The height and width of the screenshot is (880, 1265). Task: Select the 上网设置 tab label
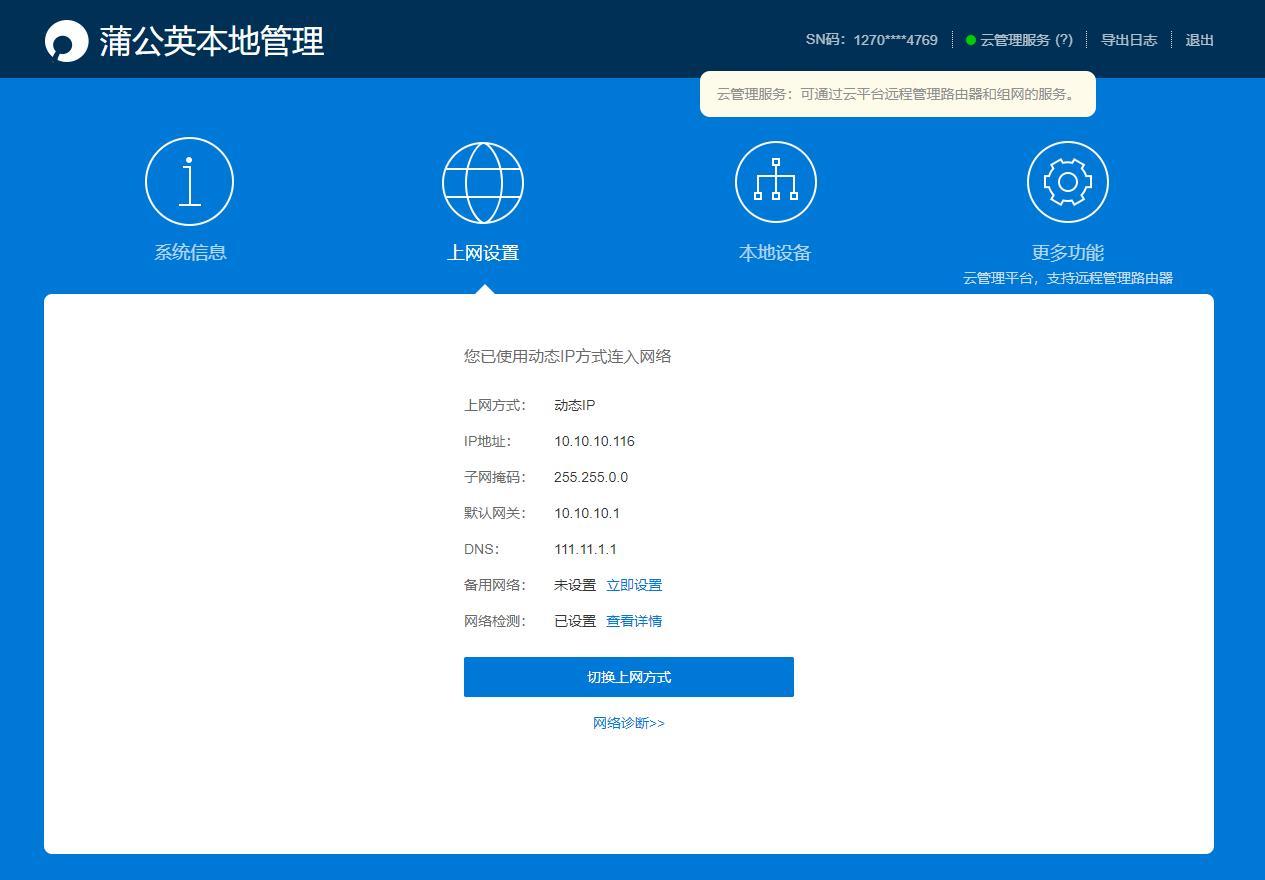pos(483,253)
